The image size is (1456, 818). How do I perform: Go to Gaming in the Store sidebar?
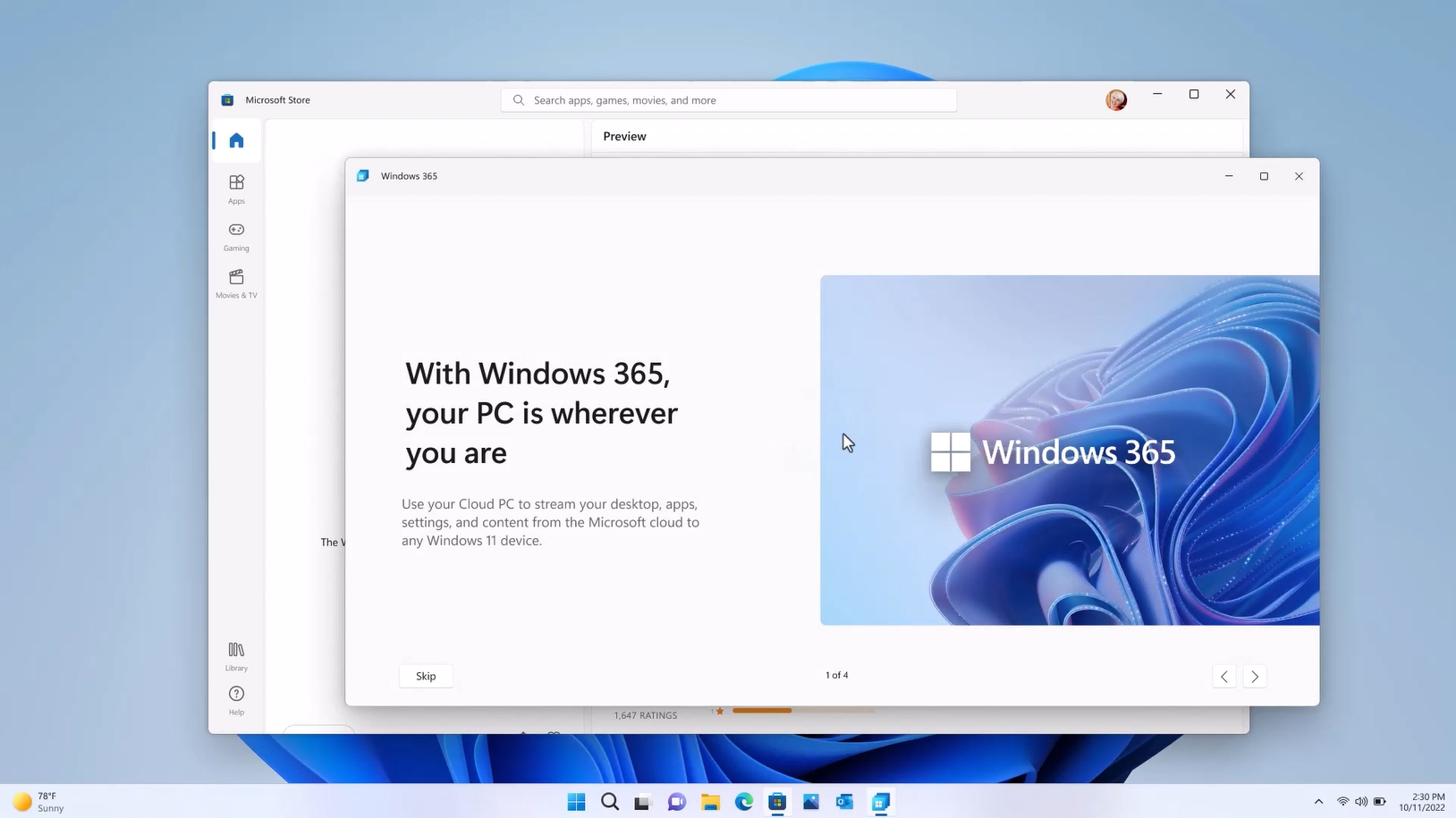(x=236, y=236)
